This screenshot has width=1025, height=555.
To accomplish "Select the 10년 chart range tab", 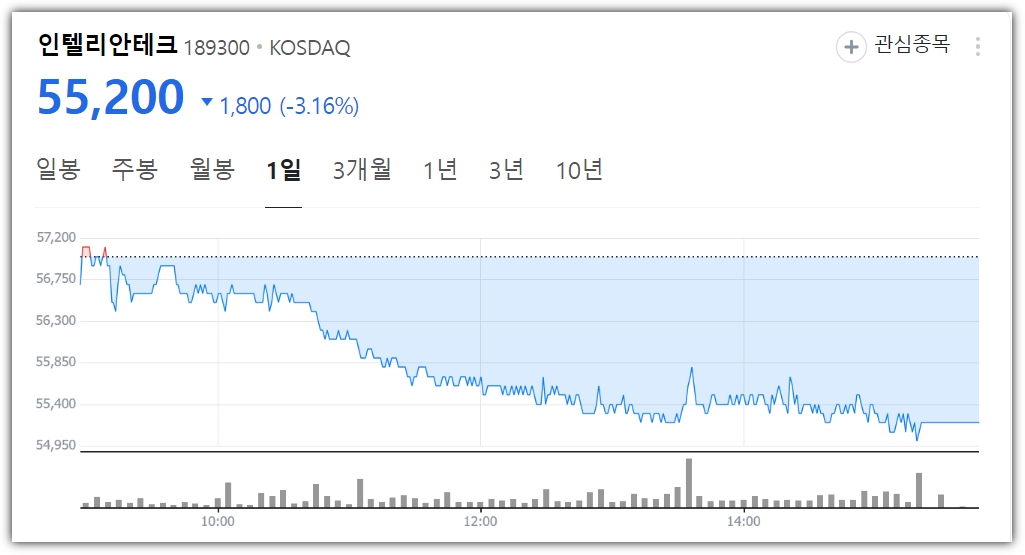I will [x=579, y=170].
